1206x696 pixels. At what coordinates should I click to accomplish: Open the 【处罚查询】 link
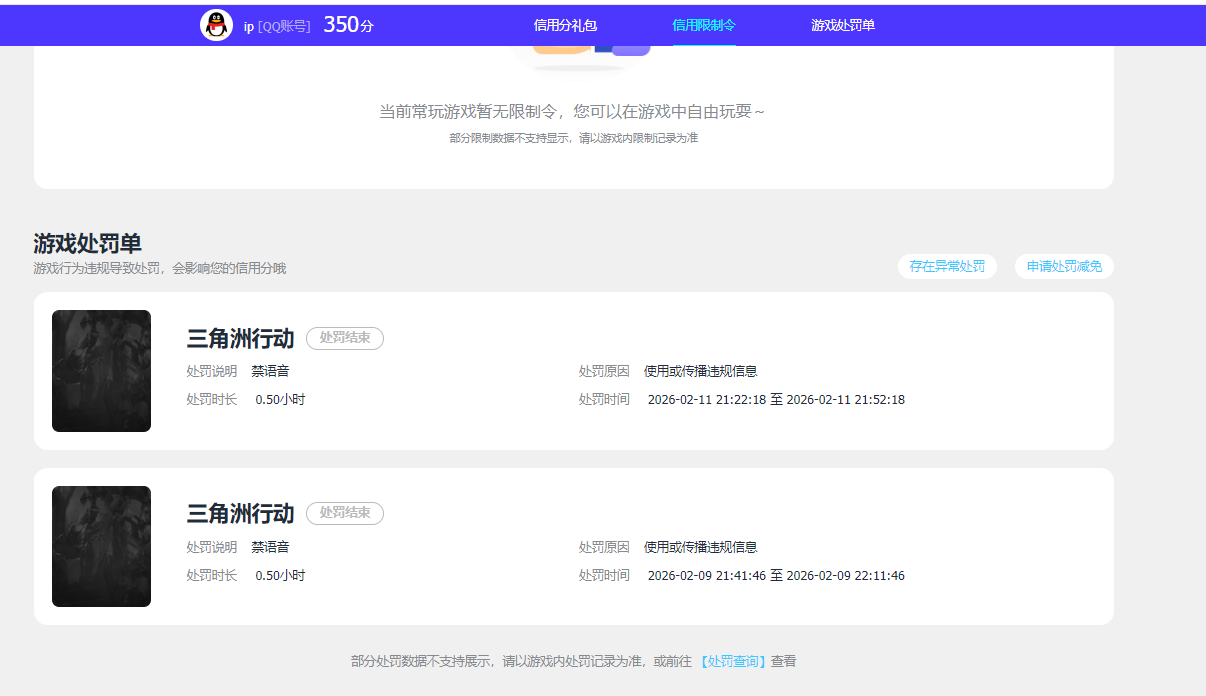click(732, 661)
